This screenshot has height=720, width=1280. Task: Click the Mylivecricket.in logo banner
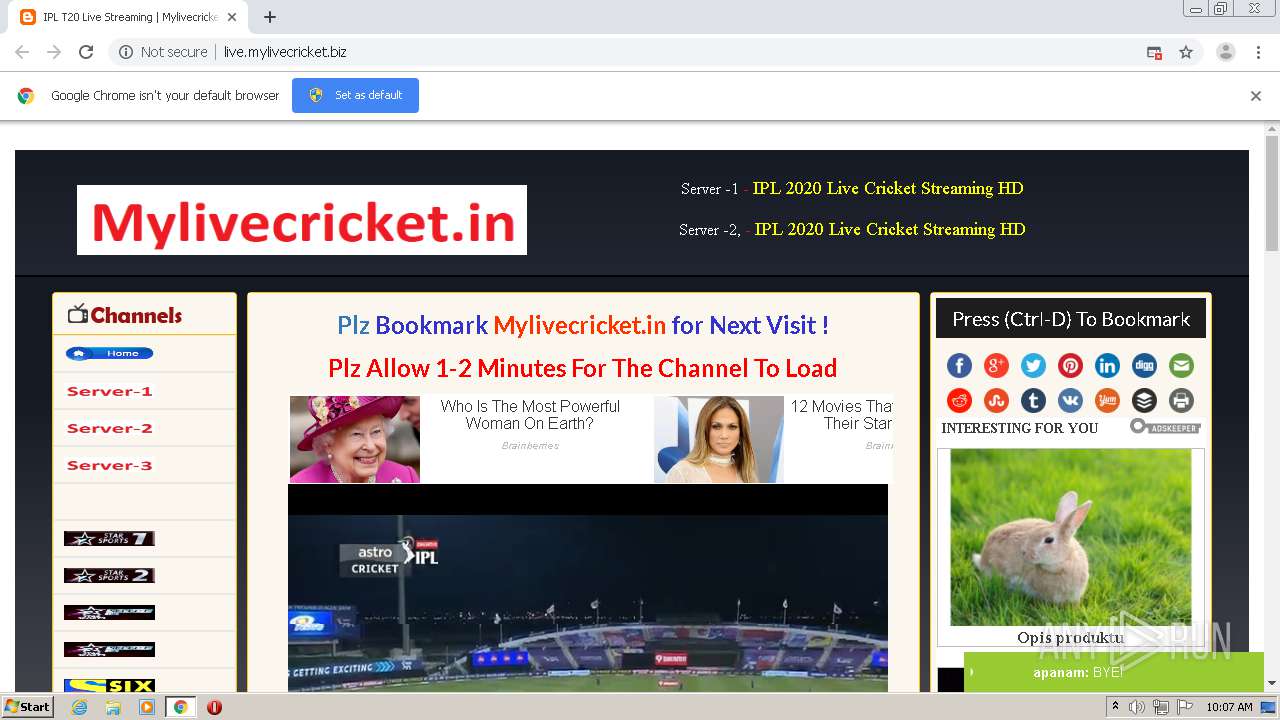click(302, 220)
